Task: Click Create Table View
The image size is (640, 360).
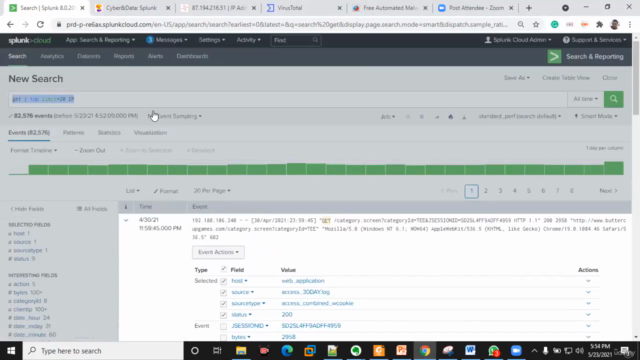Action: tap(566, 78)
